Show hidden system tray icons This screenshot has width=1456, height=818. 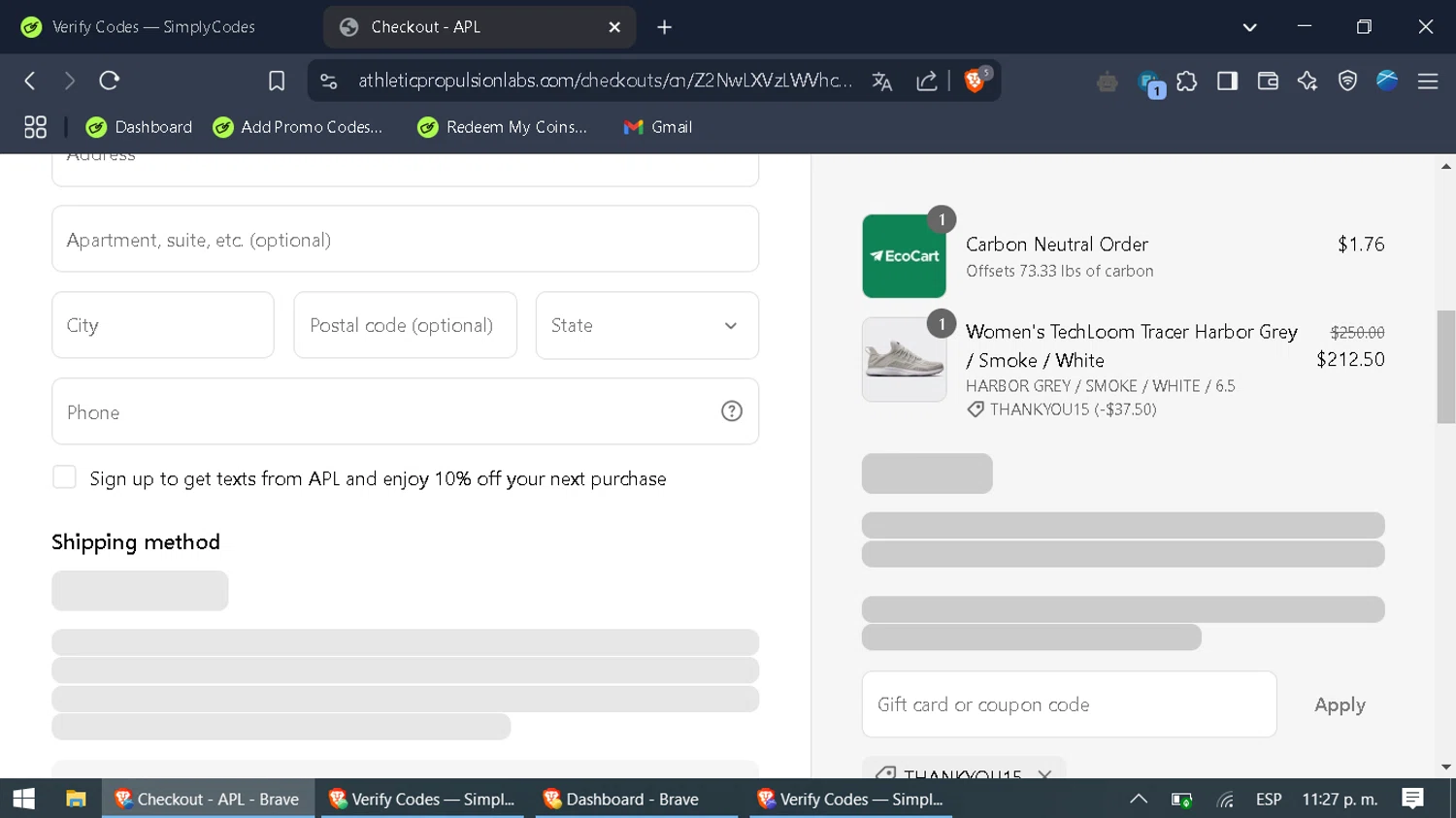[x=1139, y=799]
